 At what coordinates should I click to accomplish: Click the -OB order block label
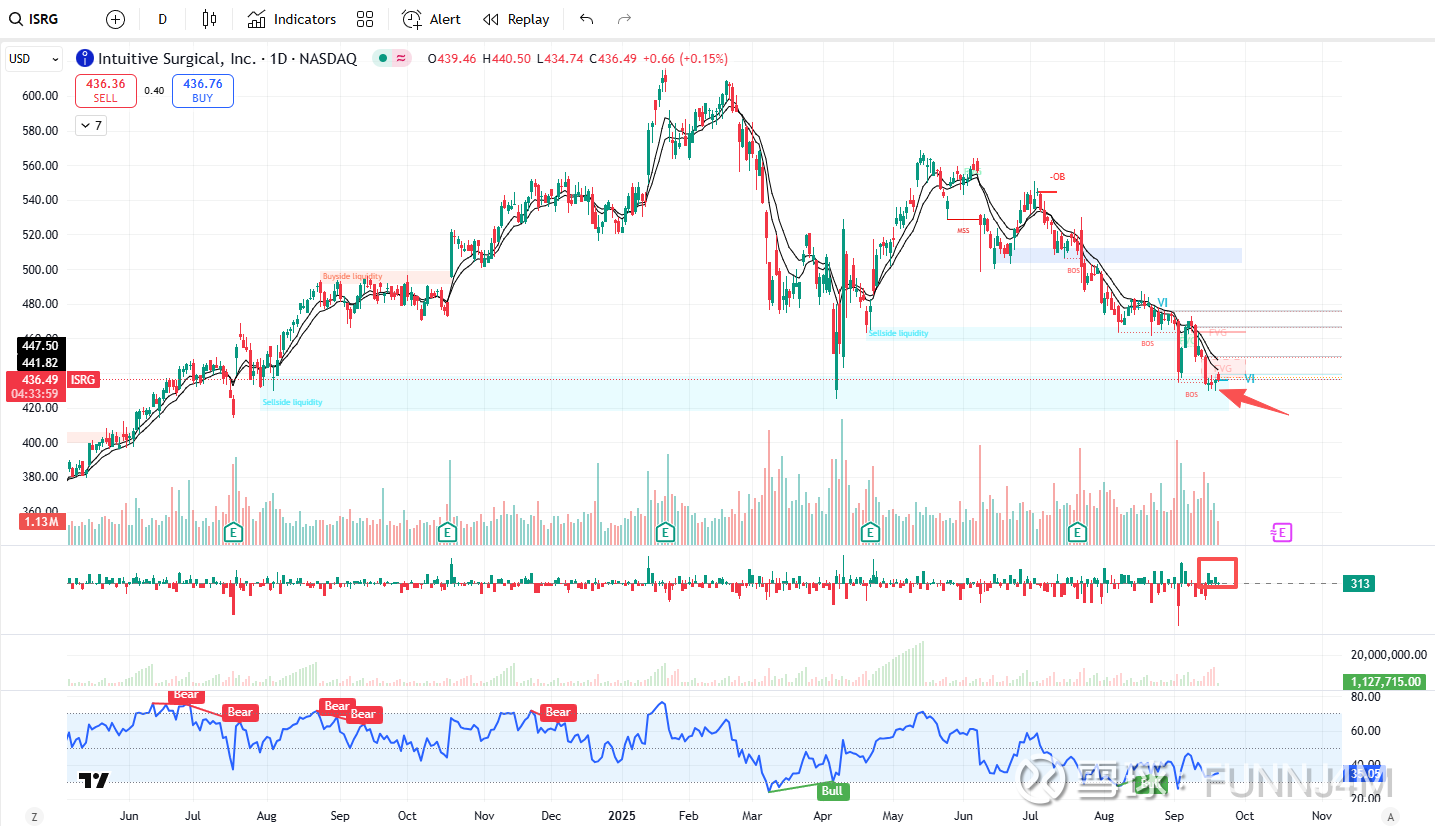tap(1057, 177)
